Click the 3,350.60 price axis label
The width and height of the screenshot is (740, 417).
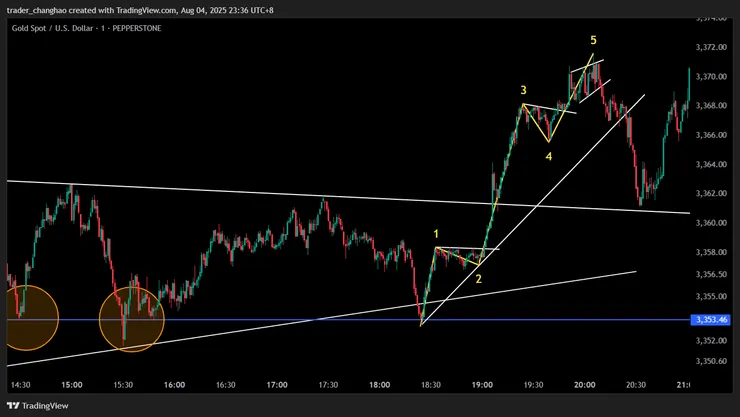(711, 361)
